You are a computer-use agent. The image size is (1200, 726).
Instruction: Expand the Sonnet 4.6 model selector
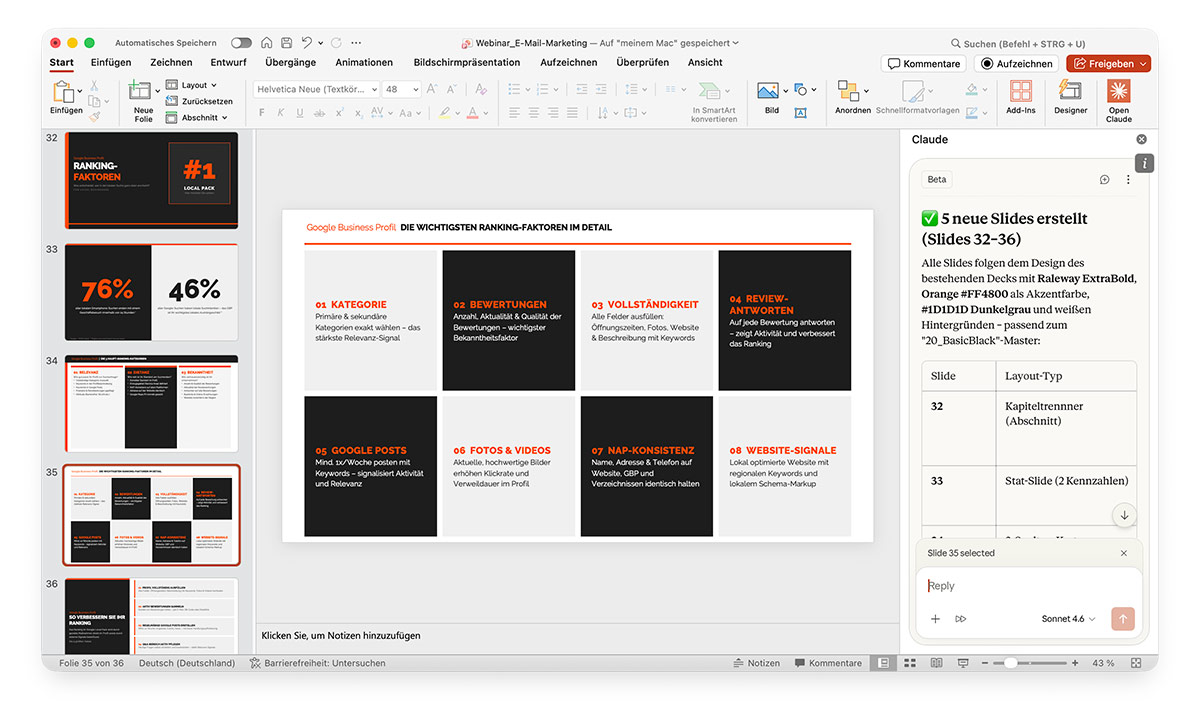[x=1068, y=619]
